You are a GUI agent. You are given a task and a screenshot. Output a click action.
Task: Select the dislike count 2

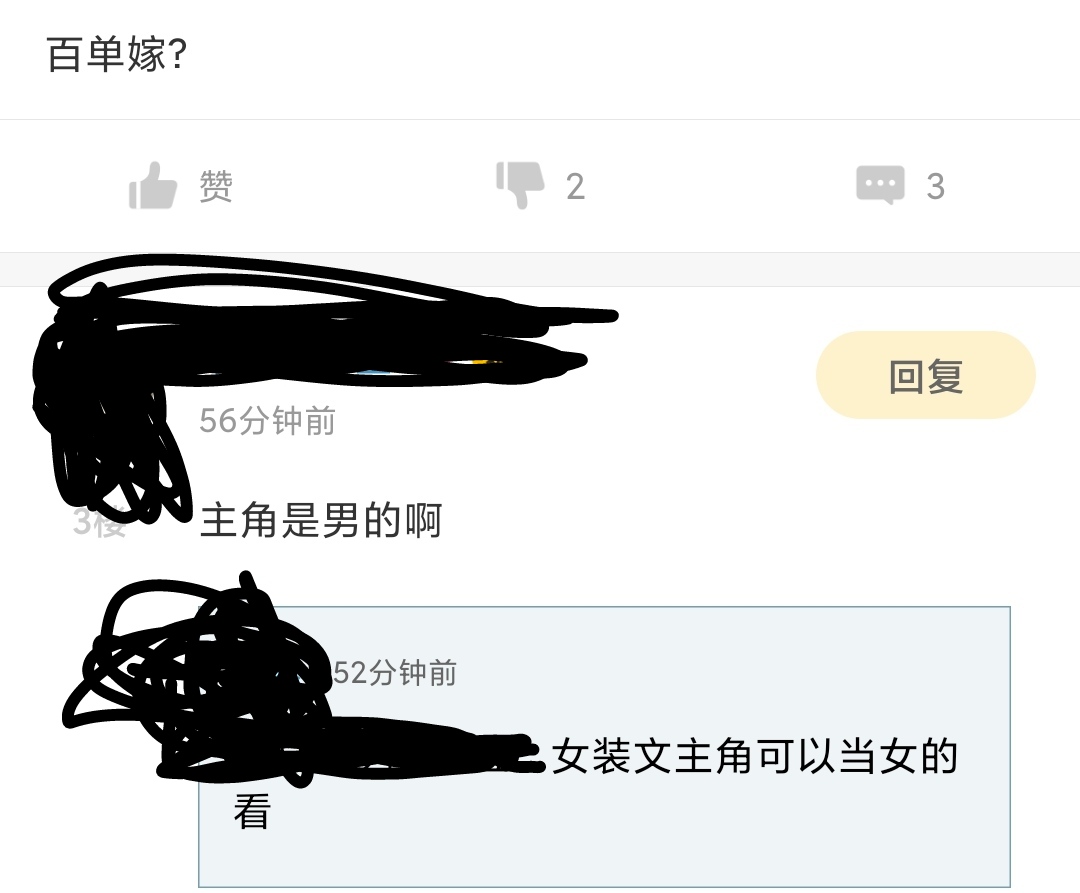point(576,187)
